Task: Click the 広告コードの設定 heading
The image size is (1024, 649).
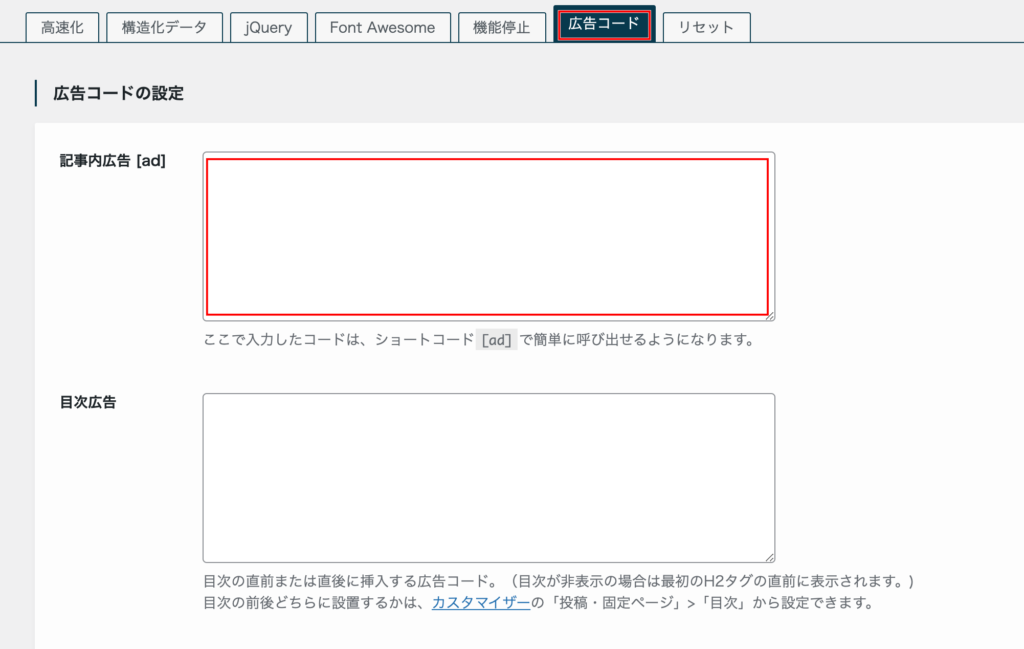Action: click(x=118, y=93)
